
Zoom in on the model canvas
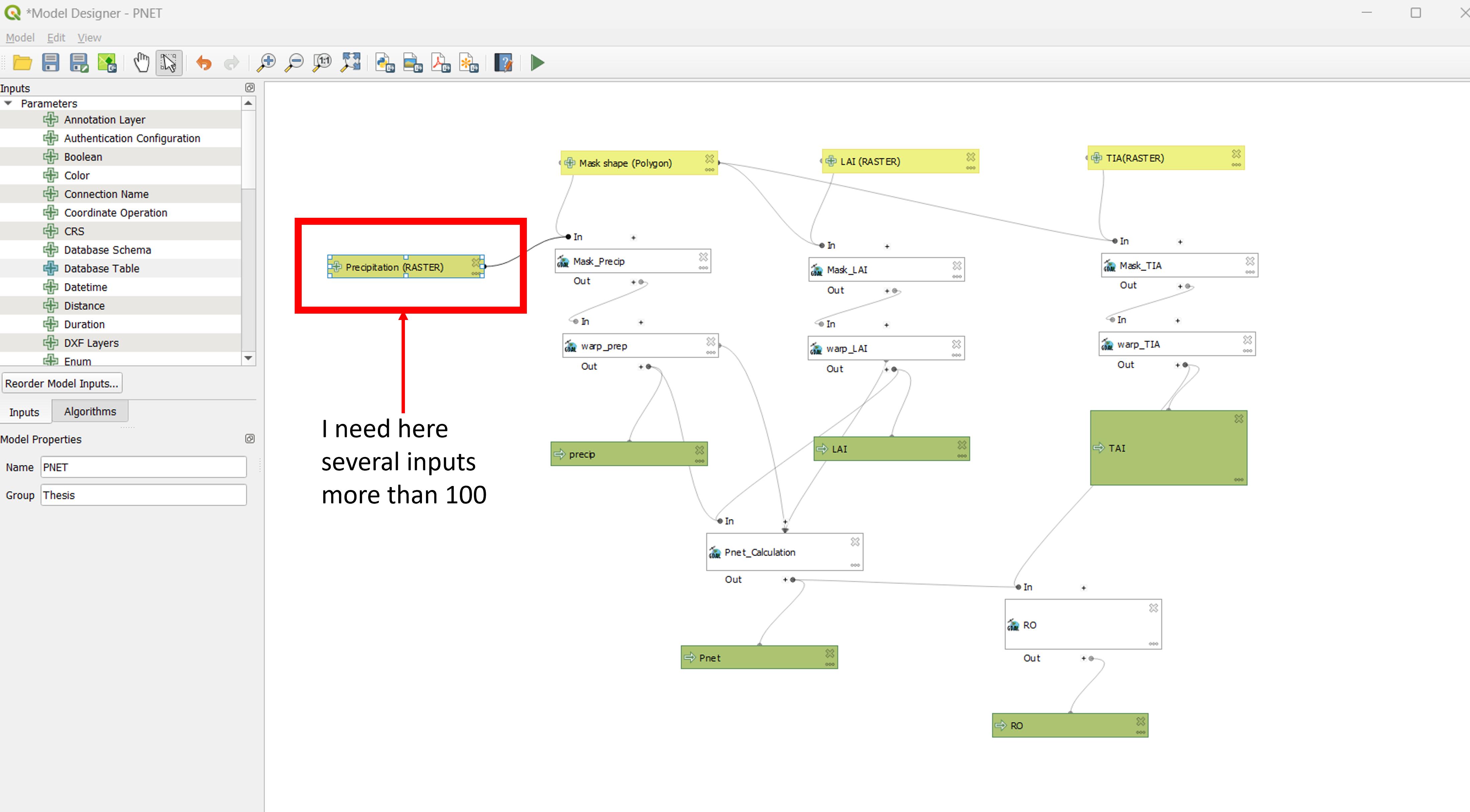265,63
